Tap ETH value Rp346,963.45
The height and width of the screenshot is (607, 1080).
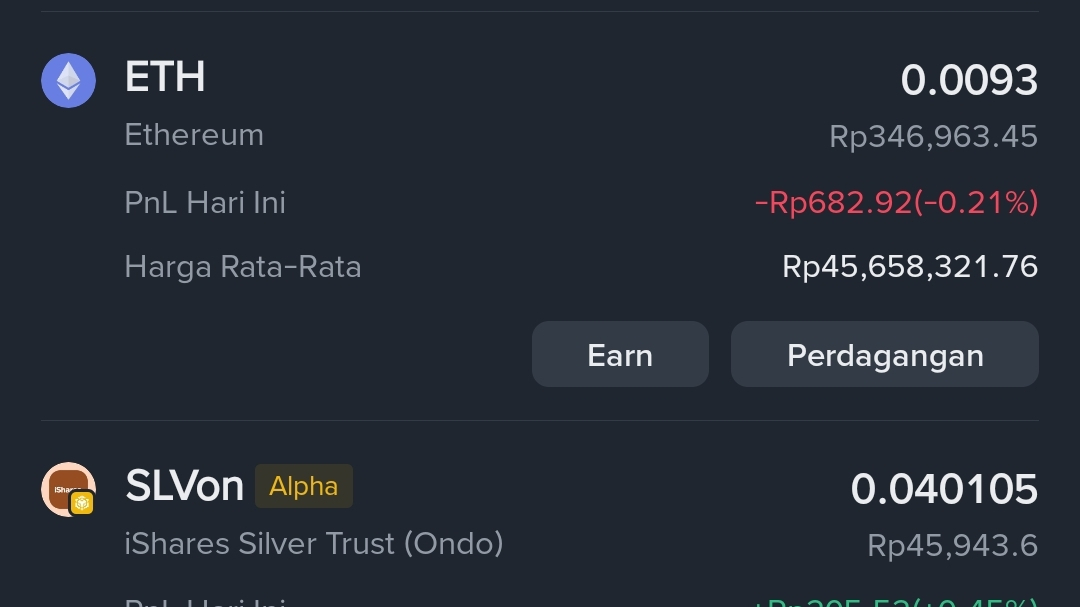click(933, 137)
